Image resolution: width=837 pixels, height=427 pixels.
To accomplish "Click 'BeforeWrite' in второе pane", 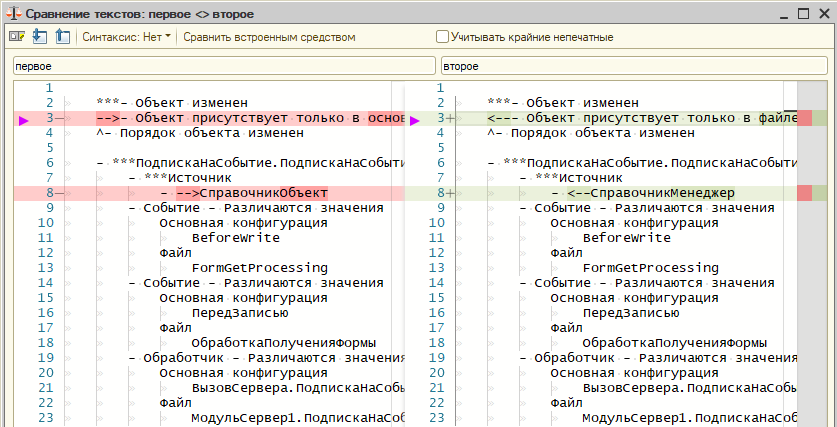I will (x=627, y=238).
